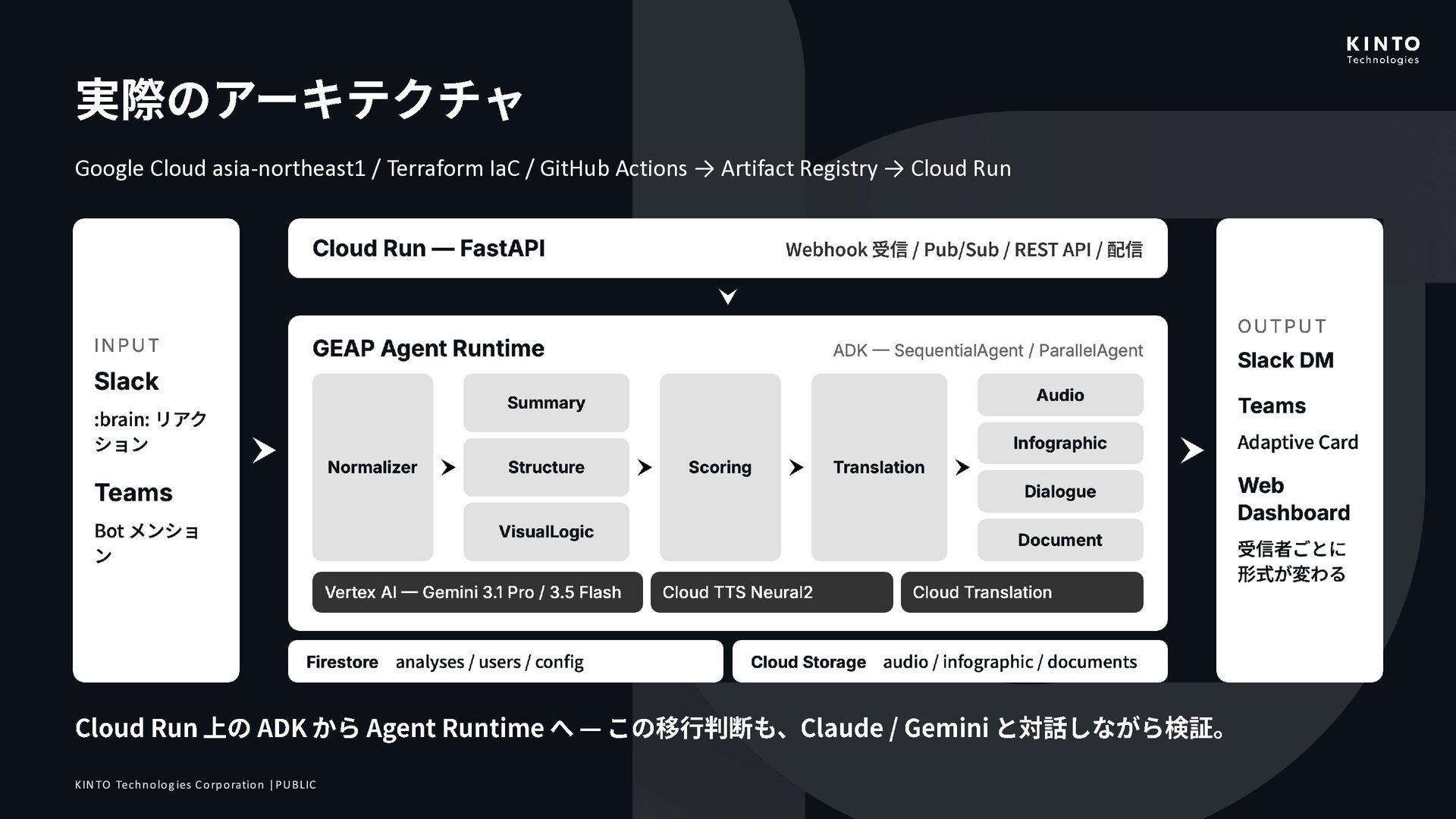Select the Dialogue output block
This screenshot has width=1456, height=819.
(x=1060, y=491)
